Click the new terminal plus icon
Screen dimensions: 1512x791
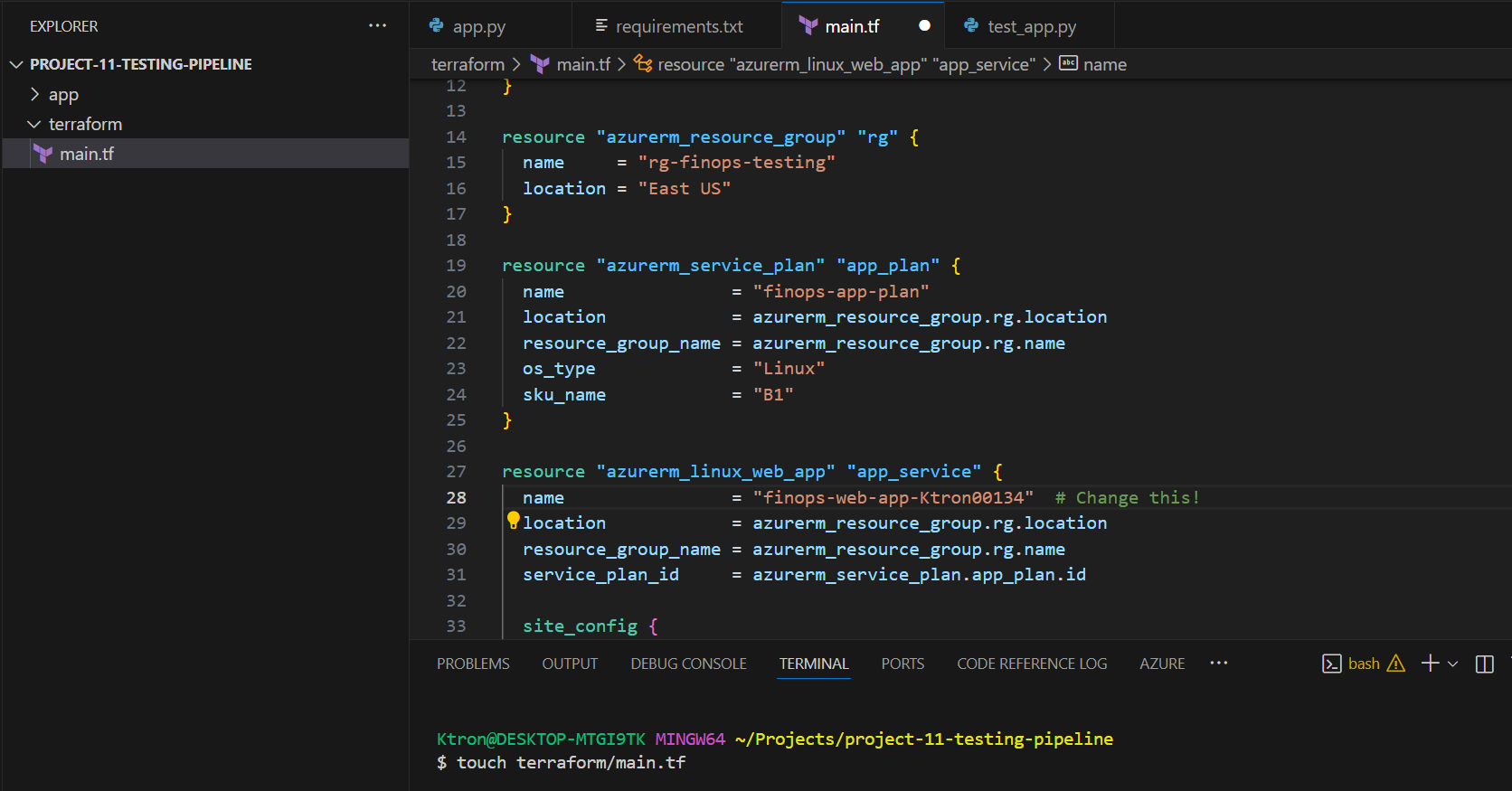pos(1430,664)
